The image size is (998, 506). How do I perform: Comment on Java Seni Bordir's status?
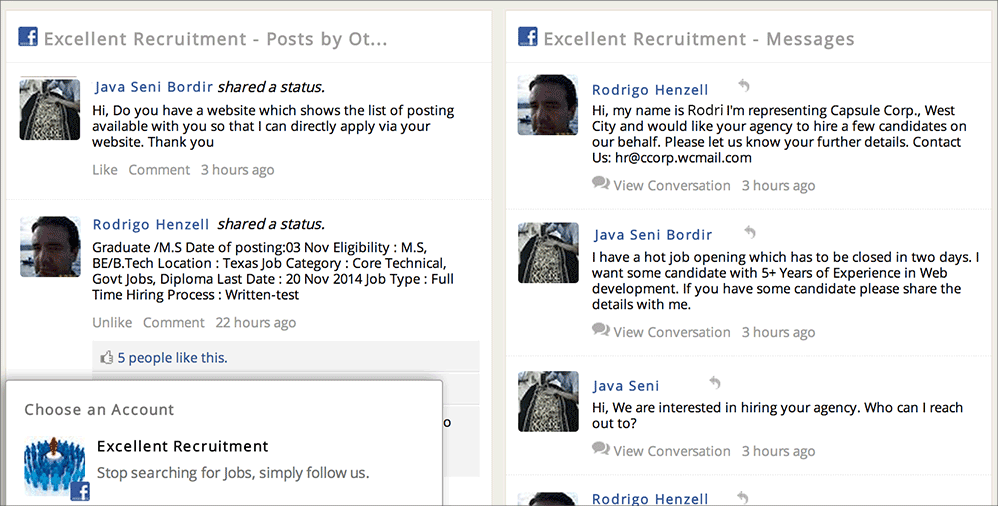(x=159, y=170)
